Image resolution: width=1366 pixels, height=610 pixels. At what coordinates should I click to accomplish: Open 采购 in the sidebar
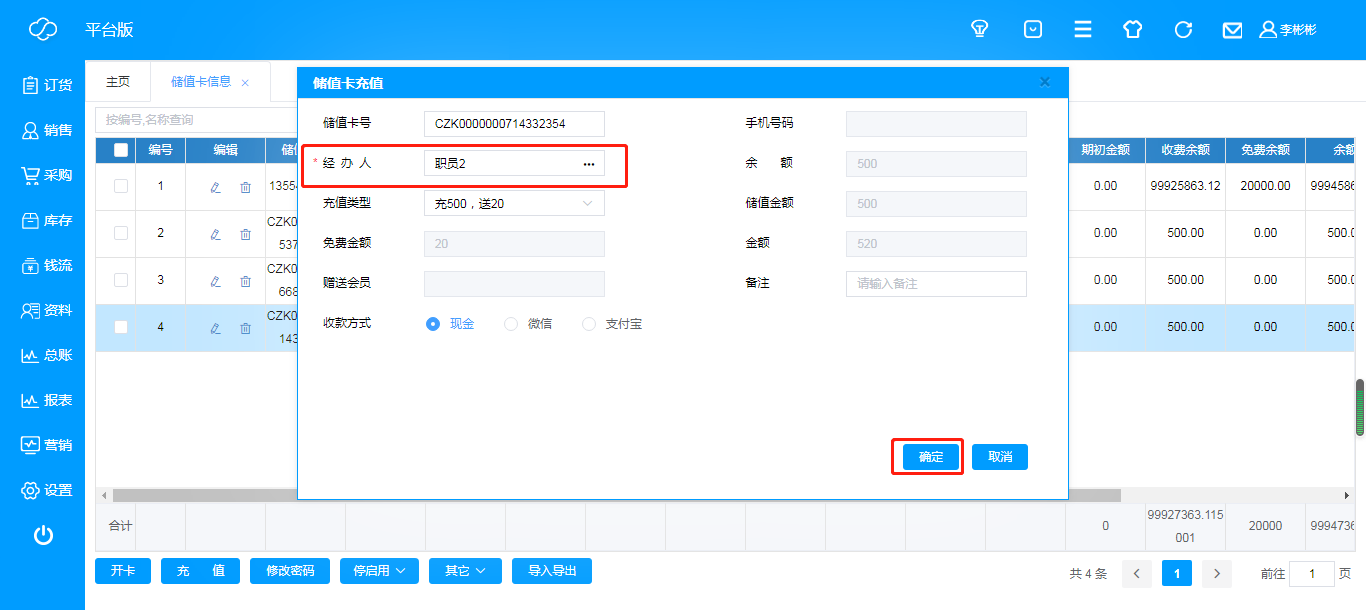coord(47,175)
